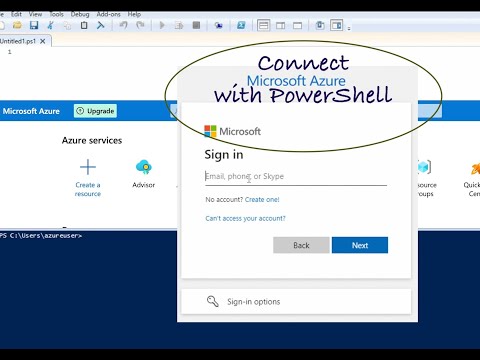Click the Resource groups cube icon
This screenshot has height=360, width=480.
tap(424, 167)
